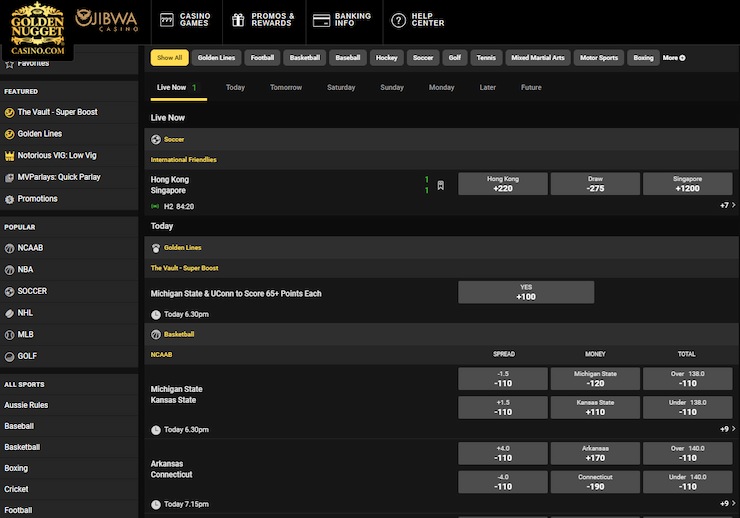Open Aussie Rules in All Sports
The width and height of the screenshot is (740, 518).
tap(26, 405)
